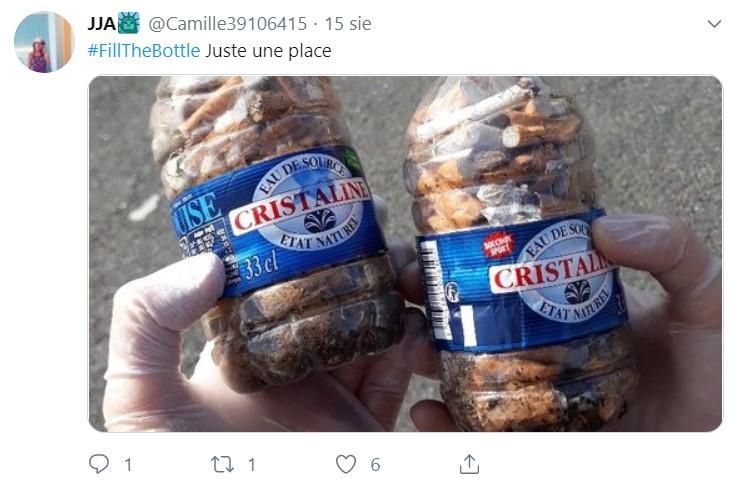Image resolution: width=741 pixels, height=487 pixels.
Task: Open the @Camille39106415 handle link
Action: tap(228, 24)
